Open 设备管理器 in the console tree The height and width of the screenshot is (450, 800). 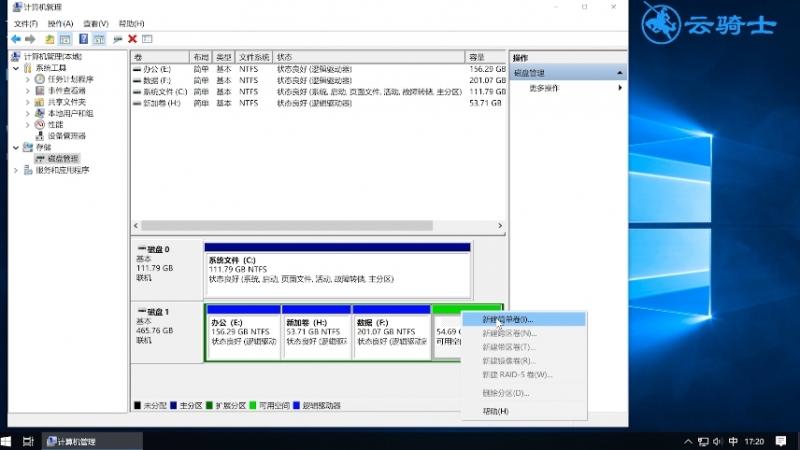(66, 136)
